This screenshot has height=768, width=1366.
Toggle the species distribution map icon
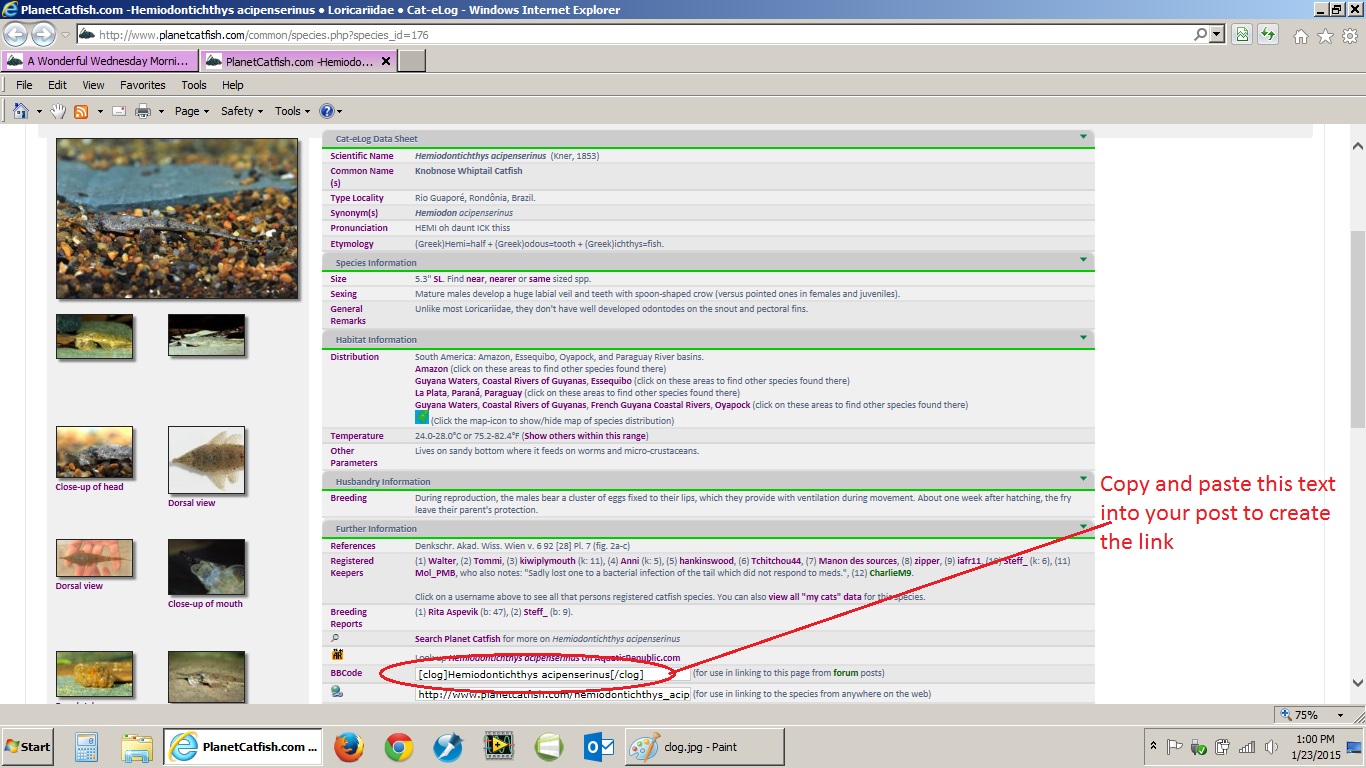(x=422, y=417)
